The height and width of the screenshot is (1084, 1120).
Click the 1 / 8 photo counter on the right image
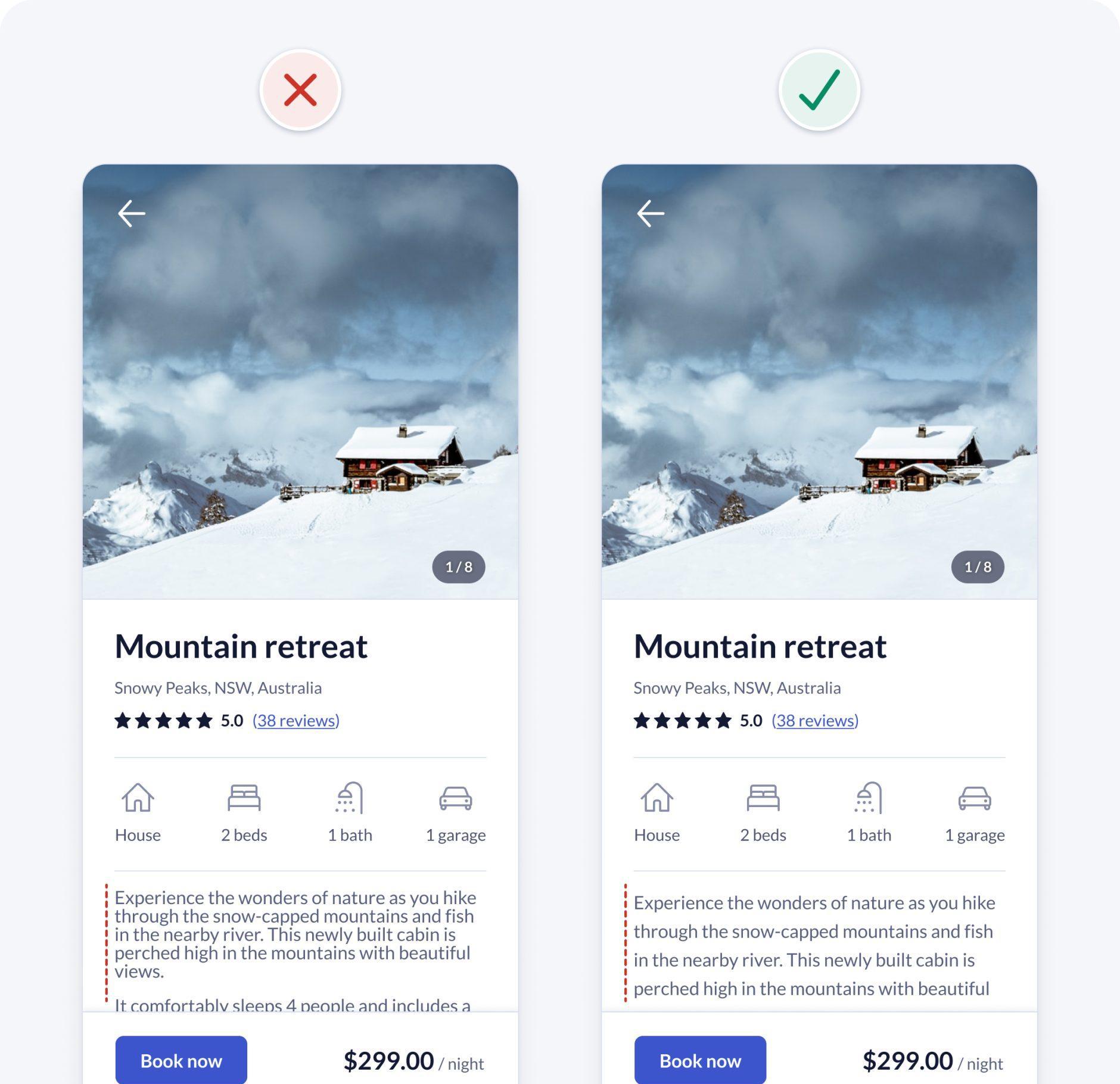tap(978, 567)
